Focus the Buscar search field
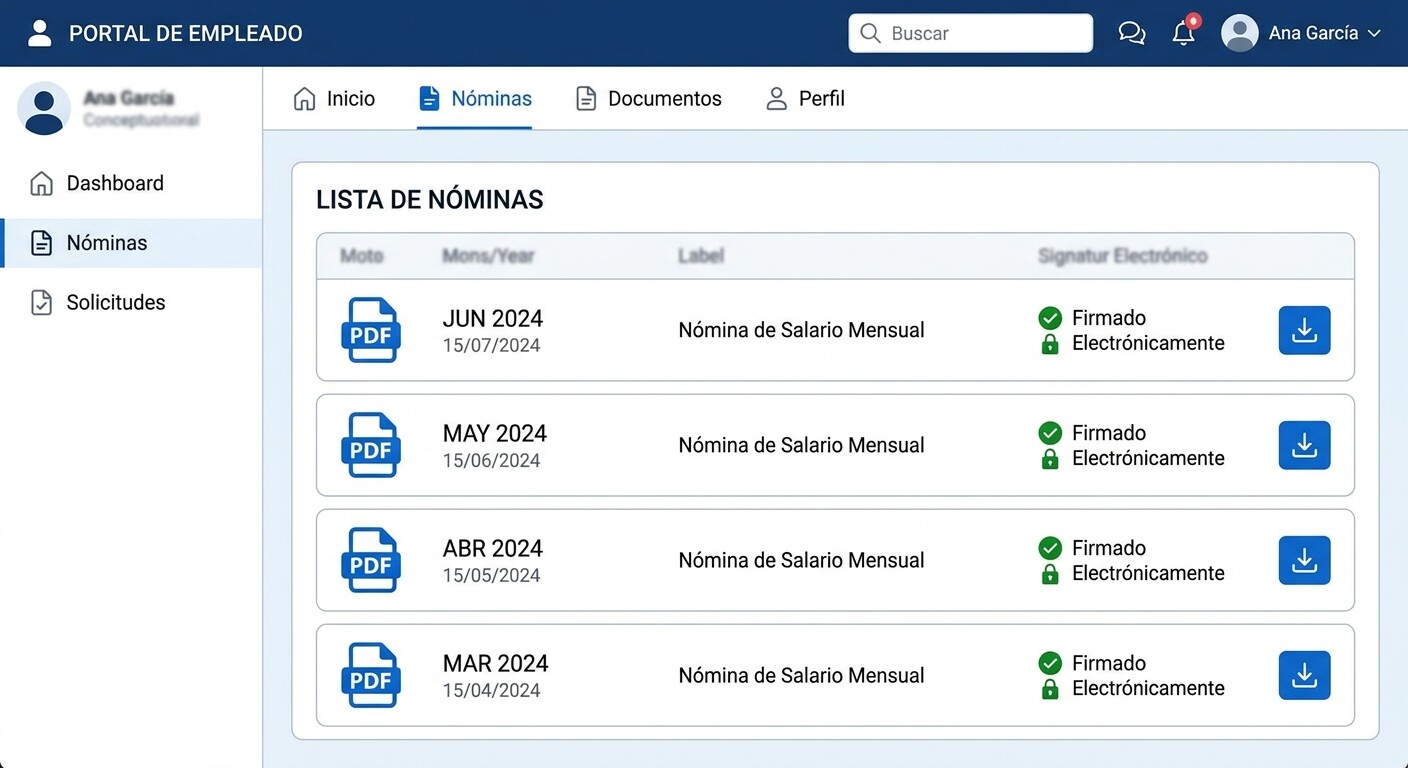 pos(970,33)
